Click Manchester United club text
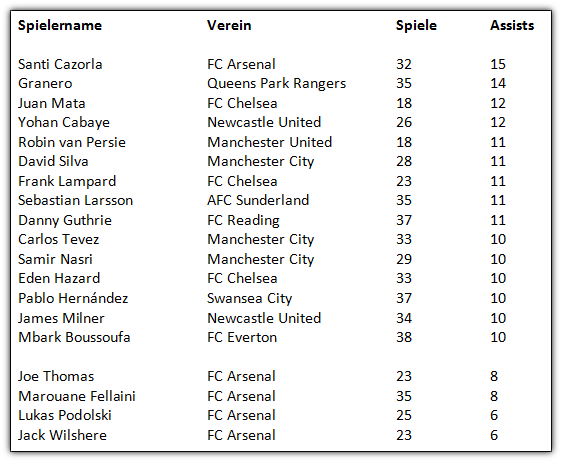The width and height of the screenshot is (562, 462). 270,142
